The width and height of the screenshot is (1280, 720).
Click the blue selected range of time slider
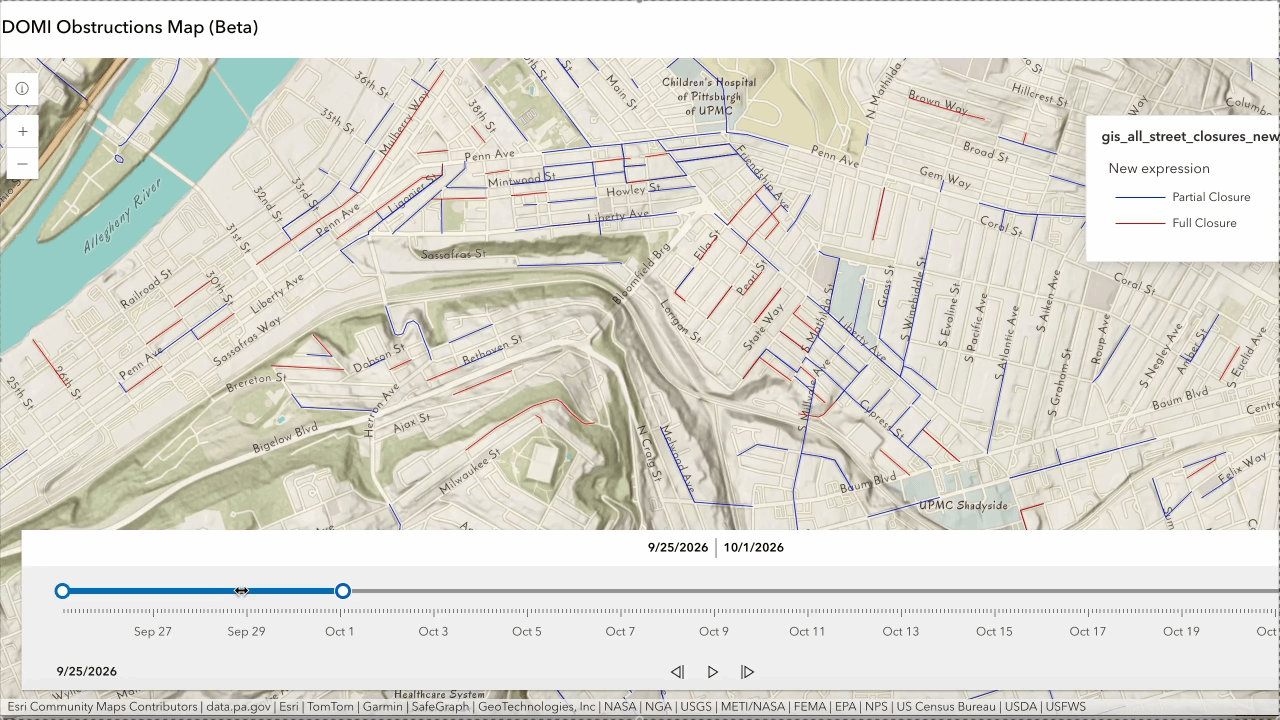coord(203,591)
